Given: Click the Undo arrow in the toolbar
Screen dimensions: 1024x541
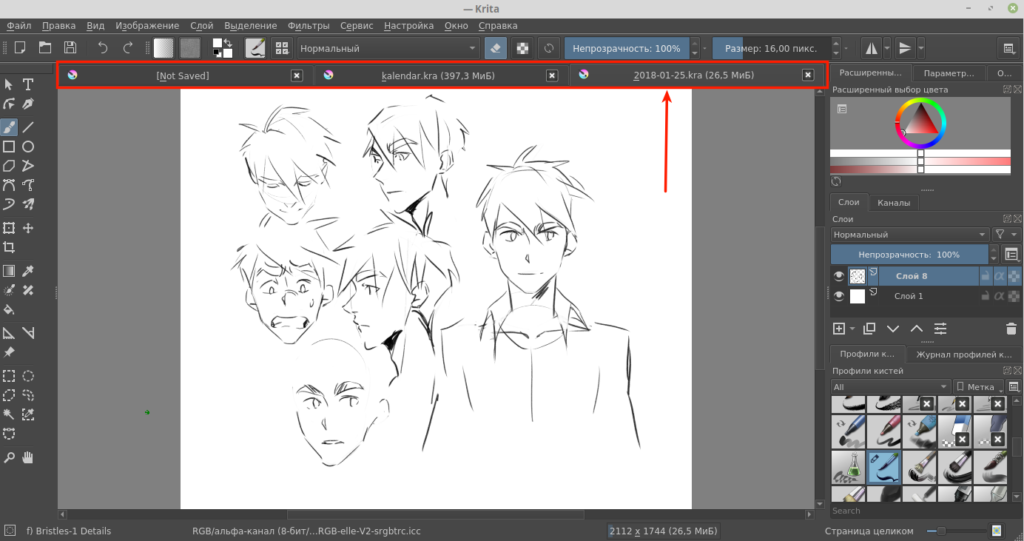Looking at the screenshot, I should point(102,48).
